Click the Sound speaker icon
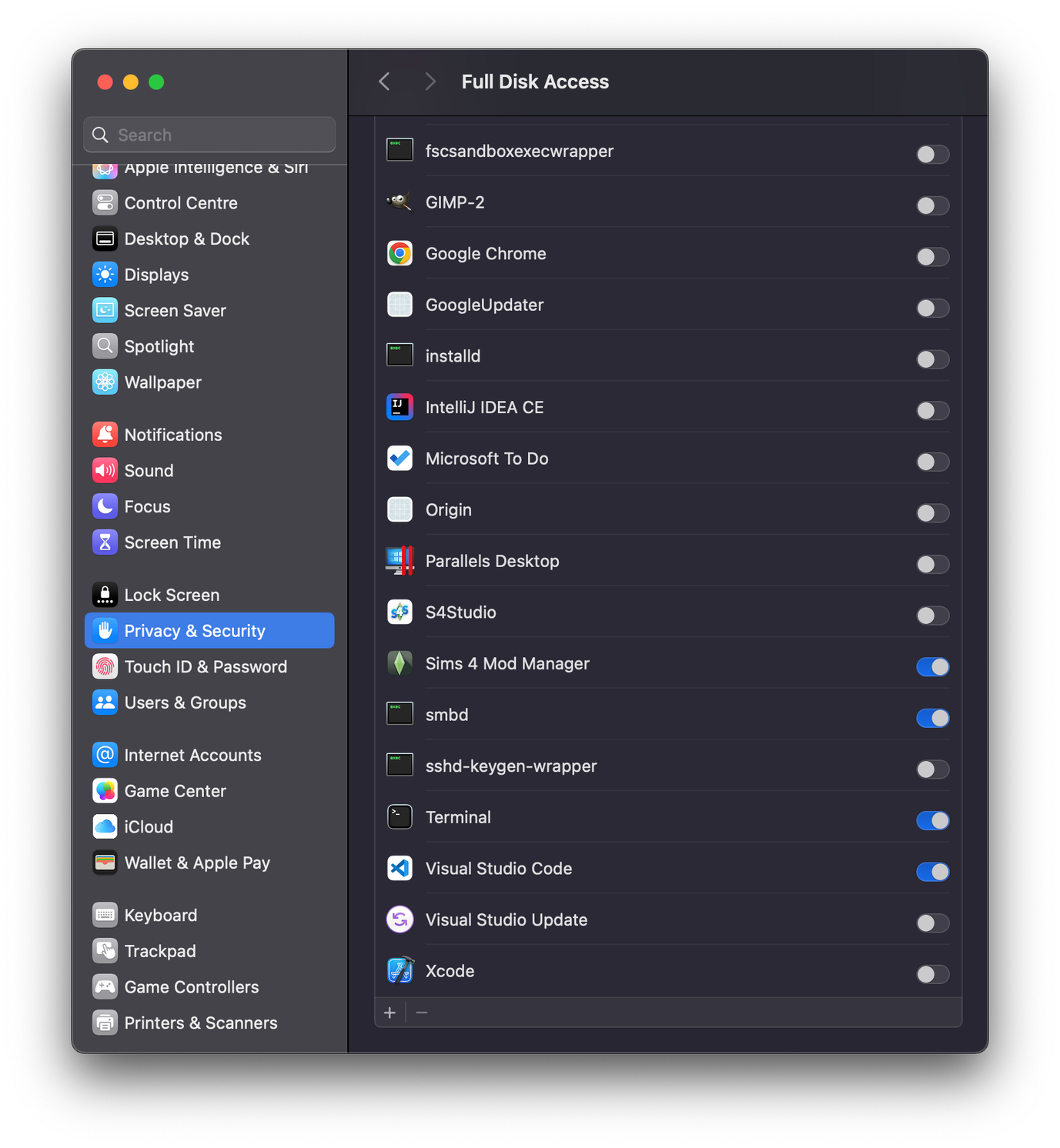 tap(105, 470)
